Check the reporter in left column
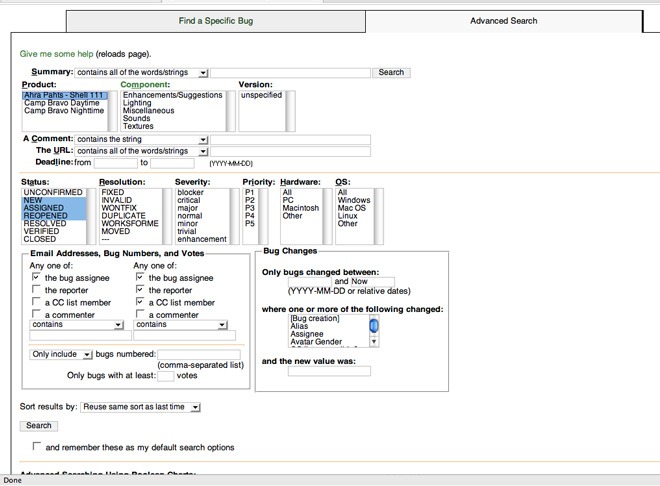Screen dimensions: 660x486 pos(36,289)
